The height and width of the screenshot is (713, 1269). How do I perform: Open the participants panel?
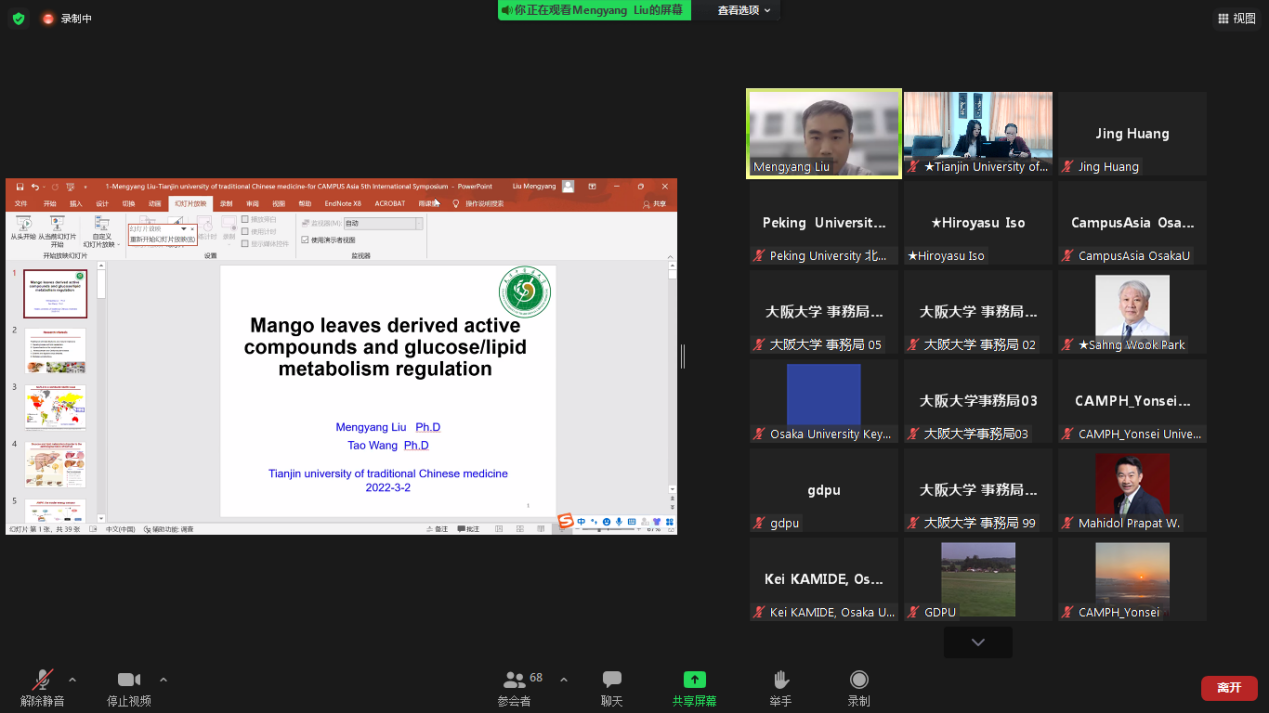tap(514, 681)
